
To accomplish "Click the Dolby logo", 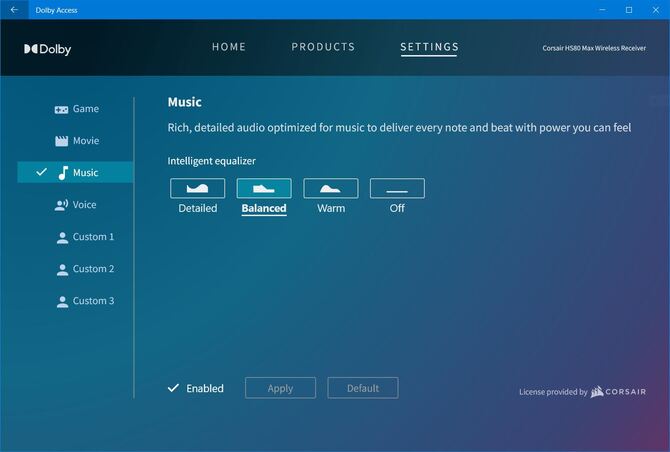I will [x=47, y=49].
